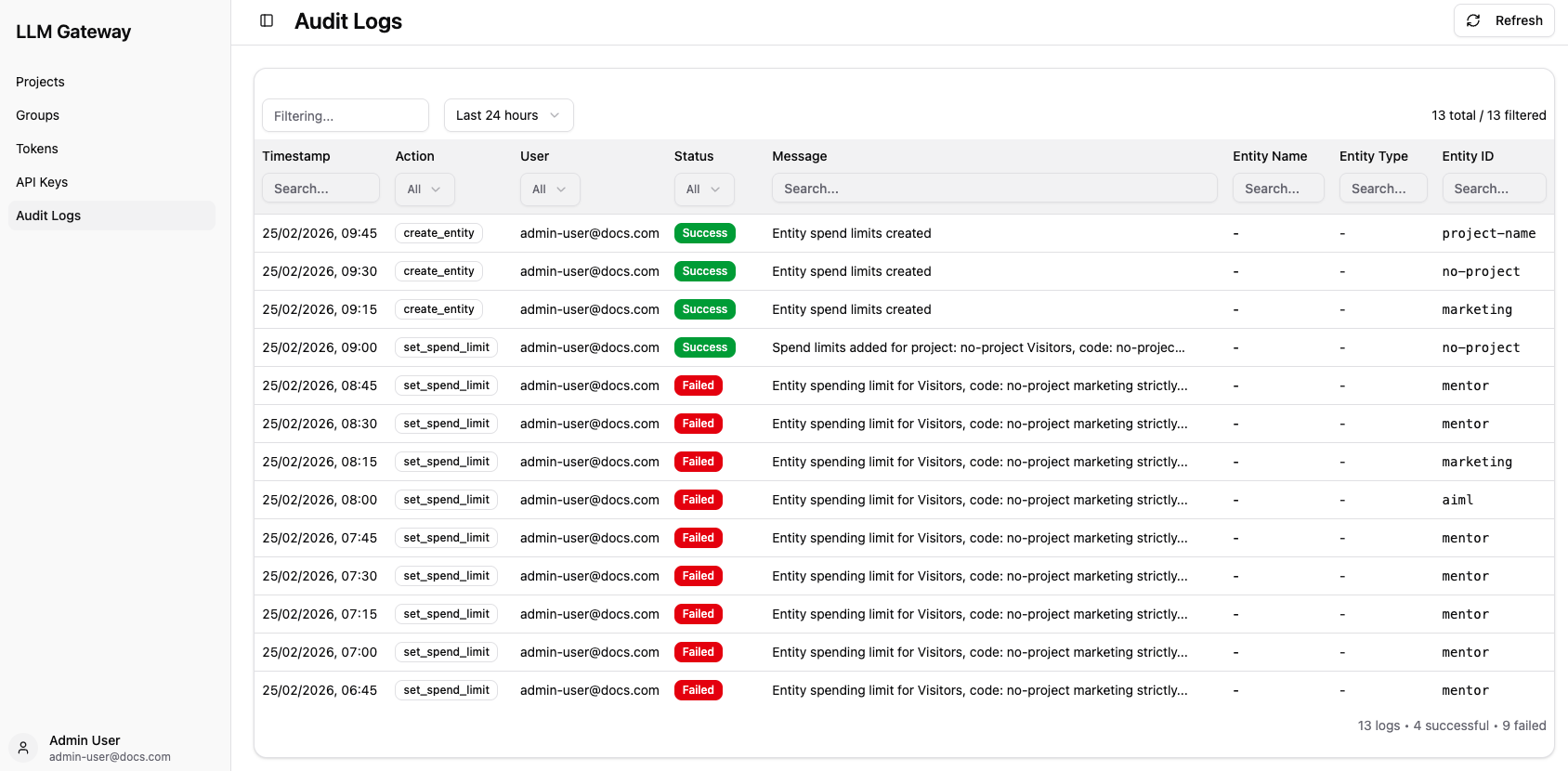Click create_entity badge in 09:45 row
The image size is (1568, 771).
[439, 233]
